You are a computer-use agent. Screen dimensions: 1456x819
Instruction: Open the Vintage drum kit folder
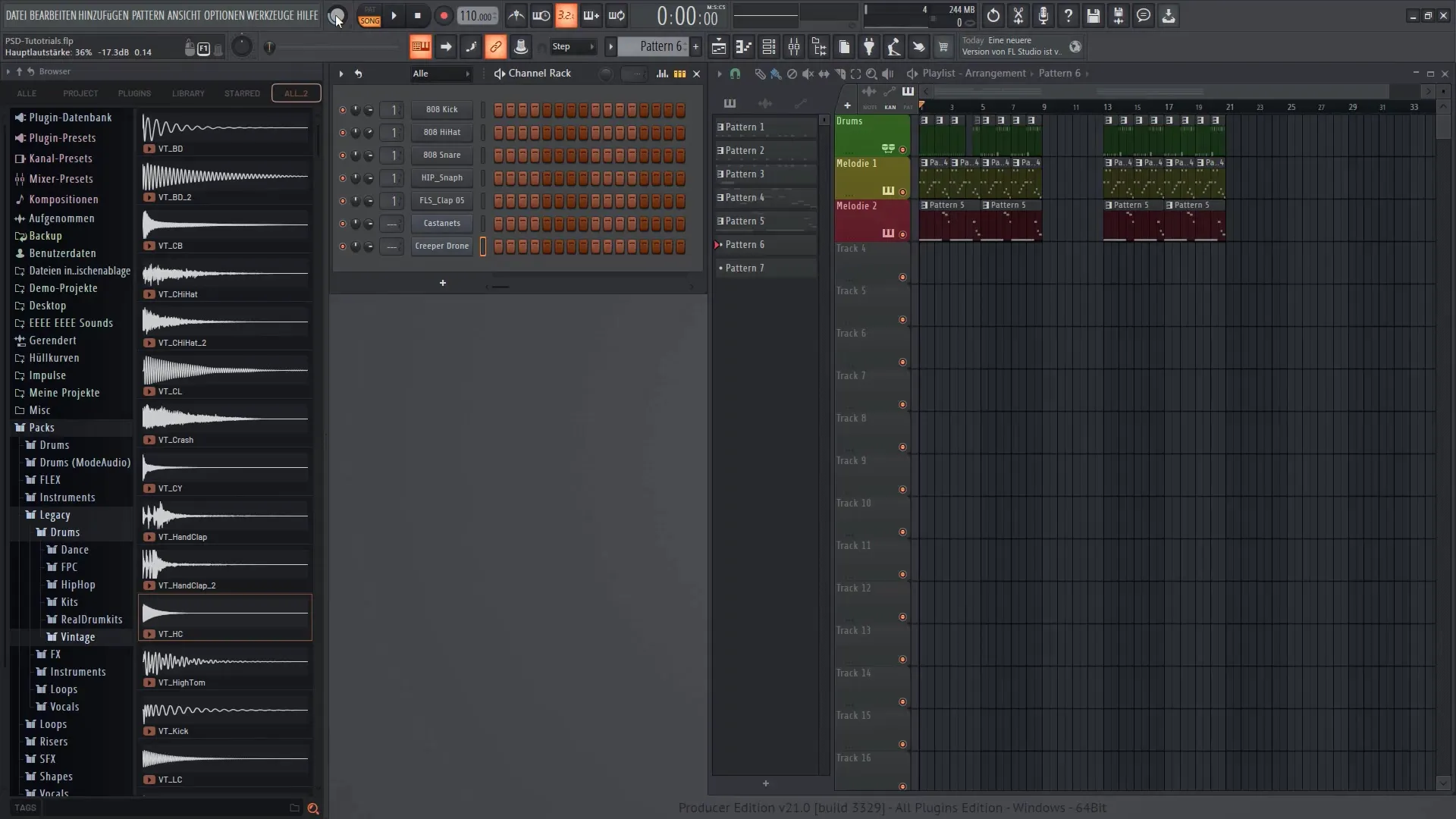[77, 637]
